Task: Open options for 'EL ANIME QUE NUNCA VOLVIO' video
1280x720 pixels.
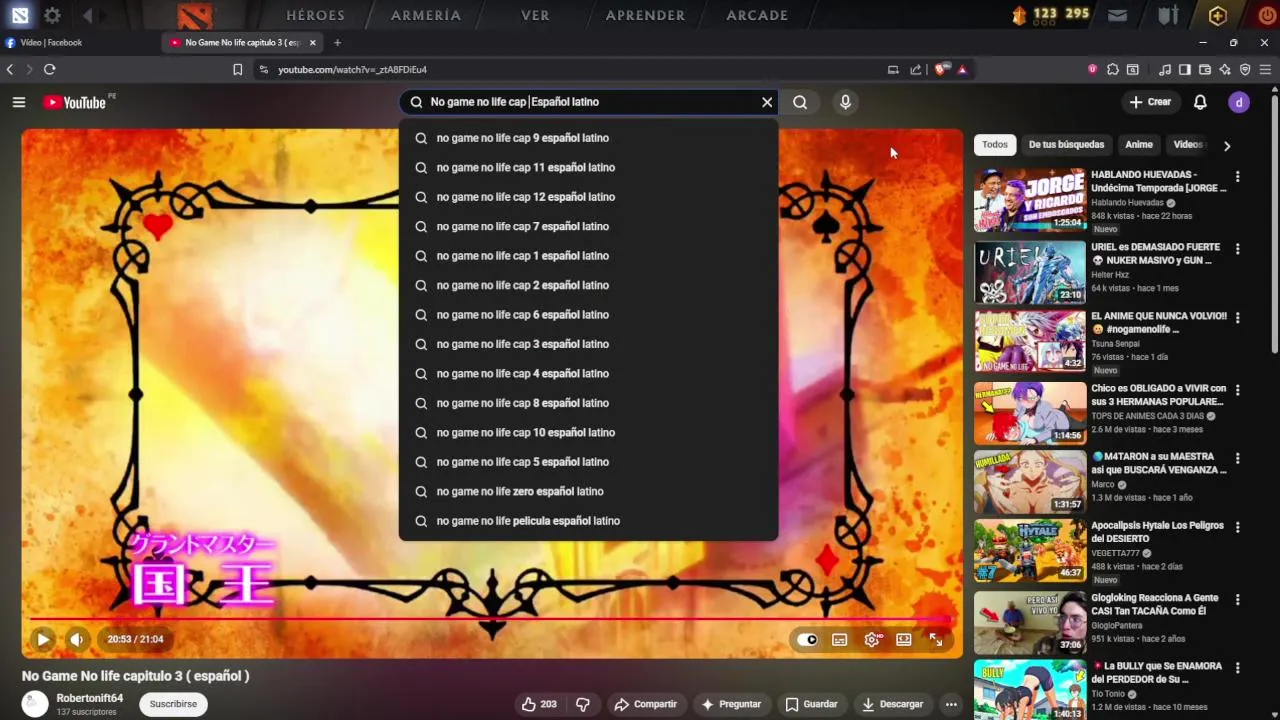Action: (x=1237, y=318)
